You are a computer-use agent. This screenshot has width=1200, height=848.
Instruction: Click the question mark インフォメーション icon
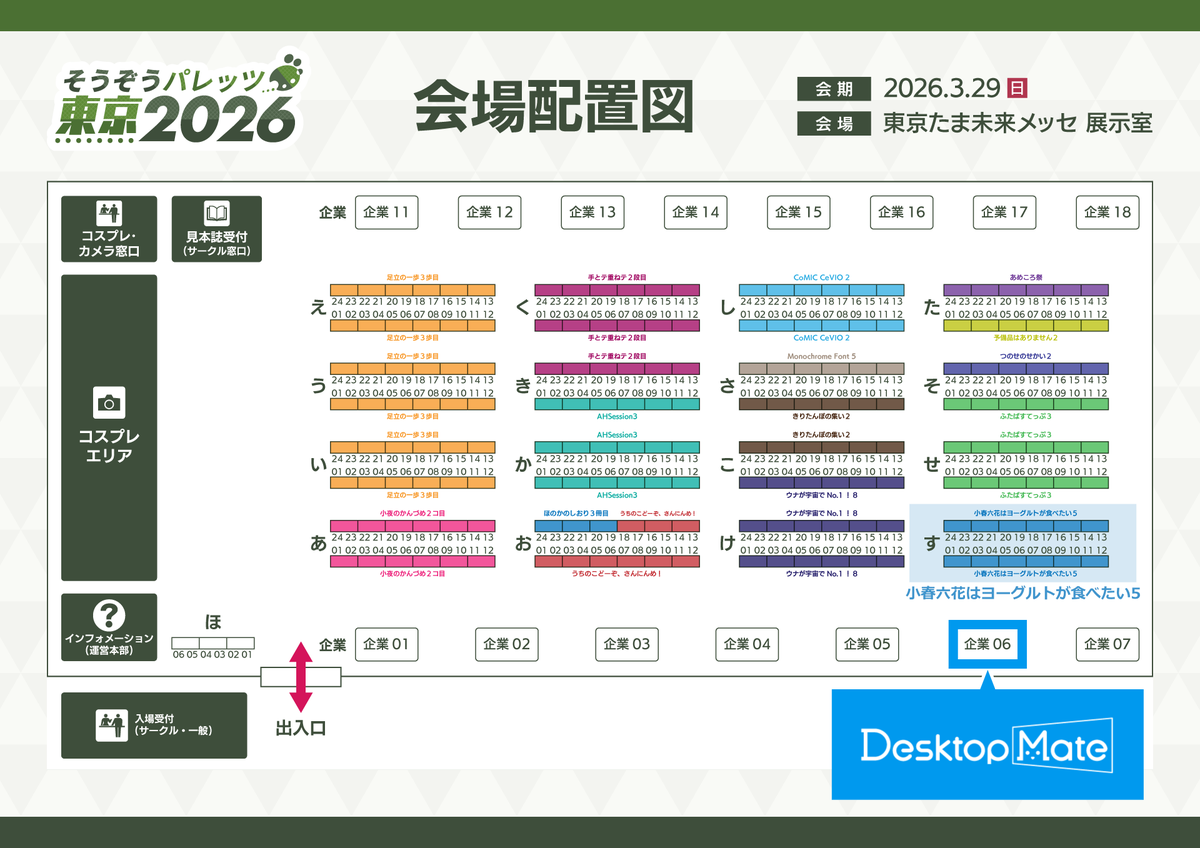(x=109, y=613)
